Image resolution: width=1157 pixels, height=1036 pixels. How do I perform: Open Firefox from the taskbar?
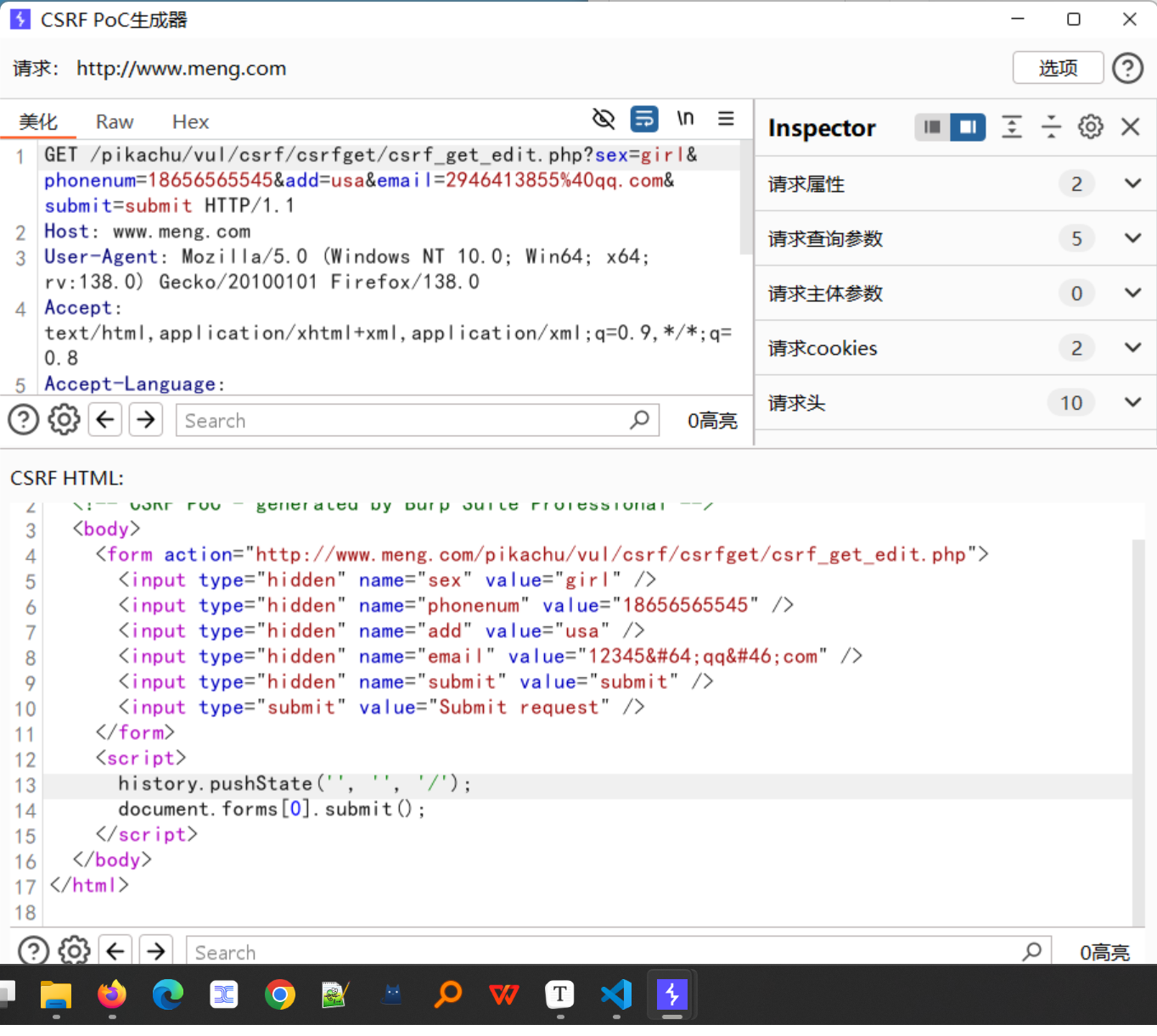[x=112, y=994]
